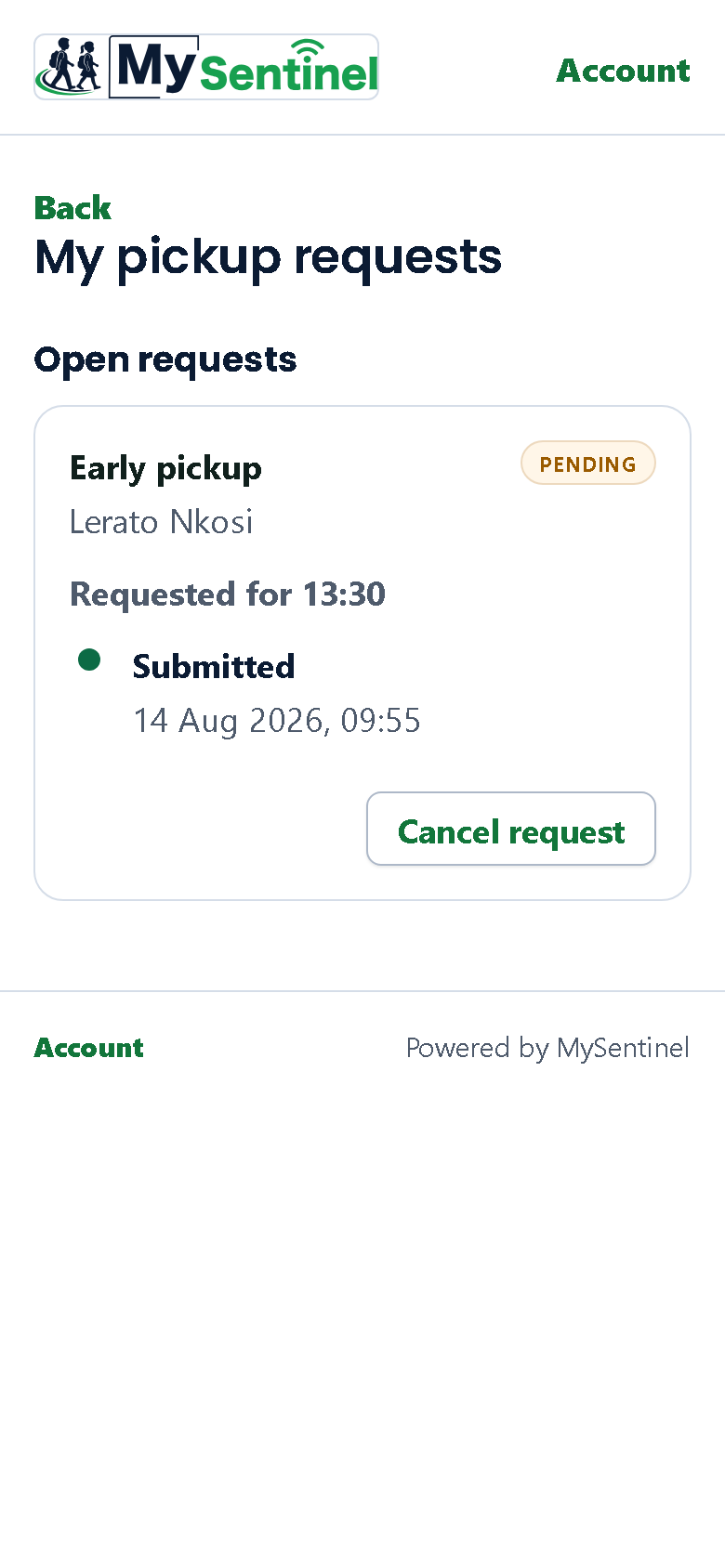Click the green "Sentinel" logo wordmark
Image resolution: width=725 pixels, height=1568 pixels.
click(x=289, y=73)
